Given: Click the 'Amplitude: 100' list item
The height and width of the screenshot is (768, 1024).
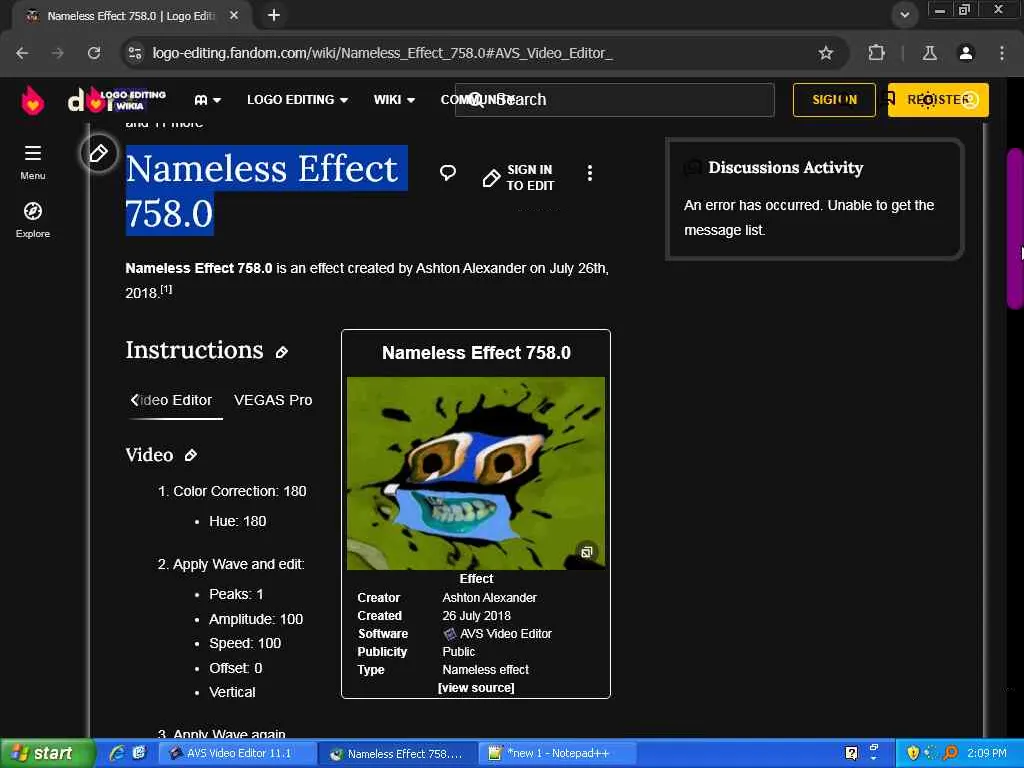Looking at the screenshot, I should pyautogui.click(x=255, y=619).
